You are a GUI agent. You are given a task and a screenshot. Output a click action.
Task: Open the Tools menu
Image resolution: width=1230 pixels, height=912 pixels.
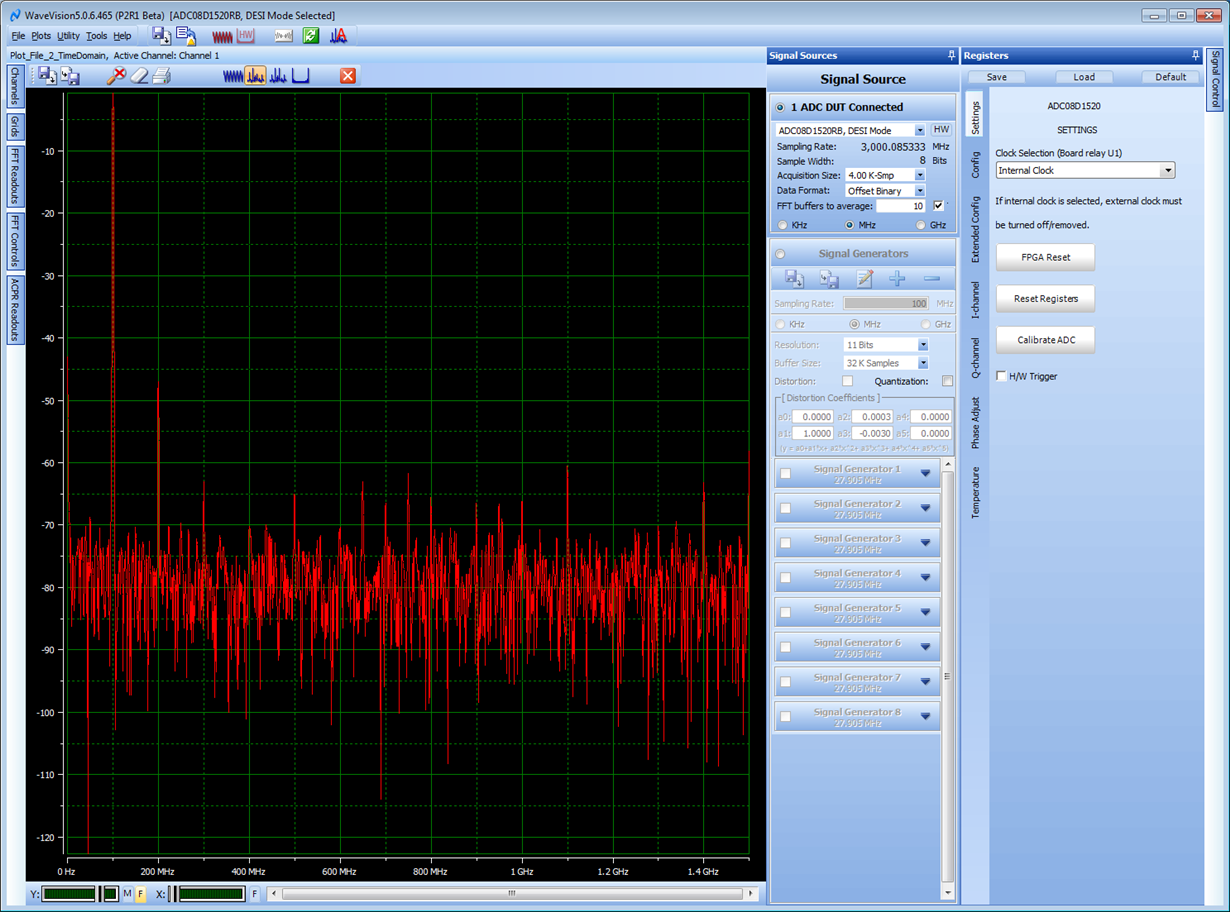coord(96,36)
